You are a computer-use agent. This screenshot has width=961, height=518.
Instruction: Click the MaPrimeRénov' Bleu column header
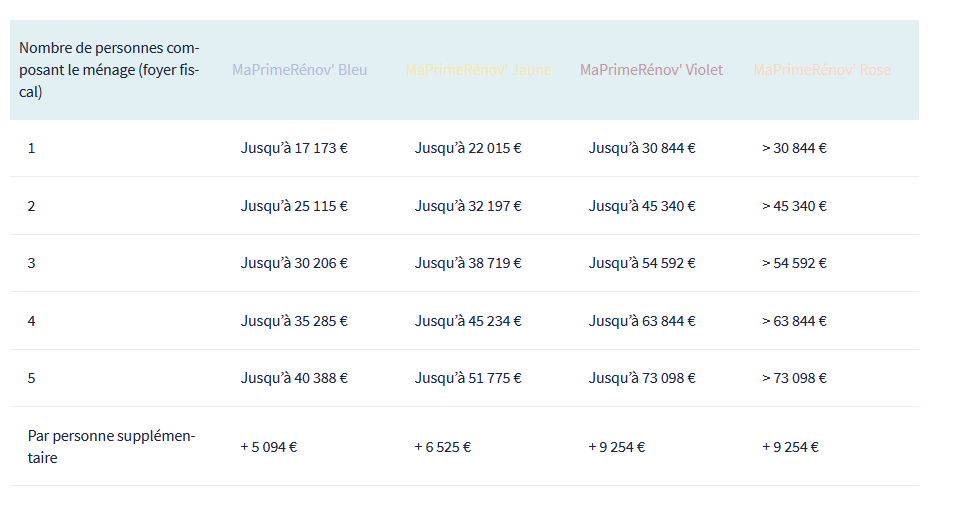(x=299, y=70)
